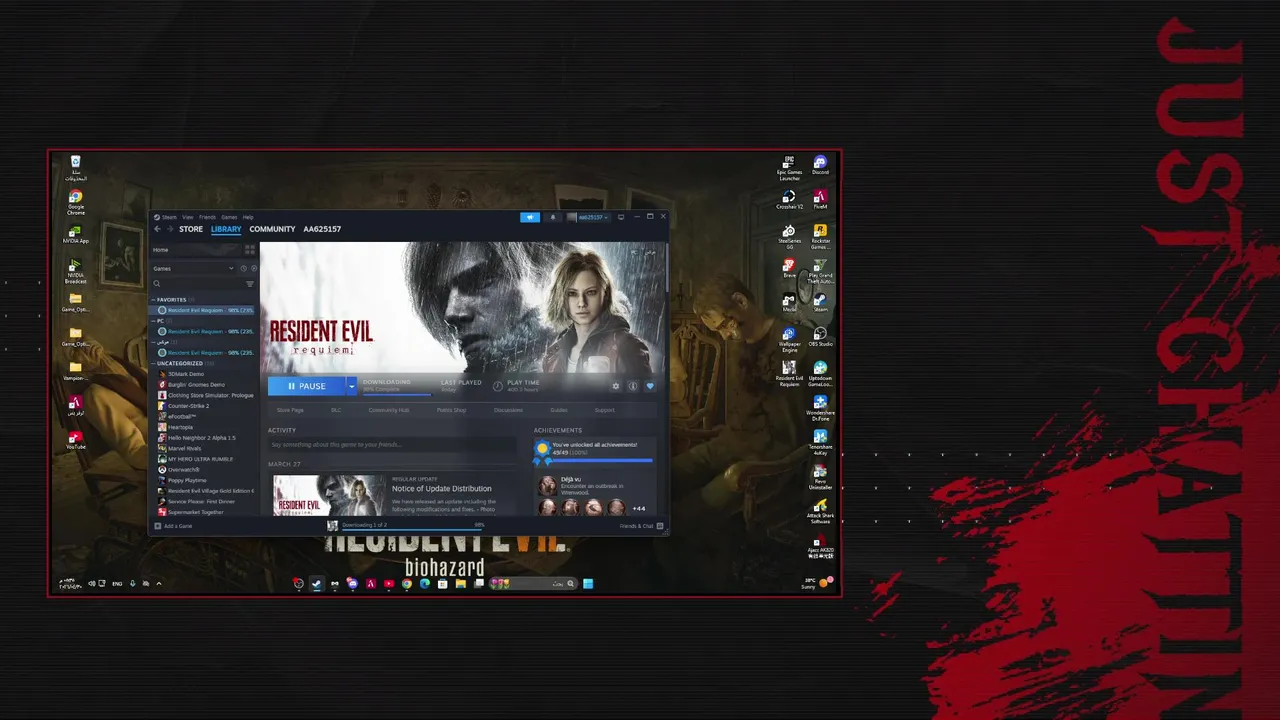Viewport: 1280px width, 720px height.
Task: Open Brave browser desktop icon
Action: (x=789, y=267)
